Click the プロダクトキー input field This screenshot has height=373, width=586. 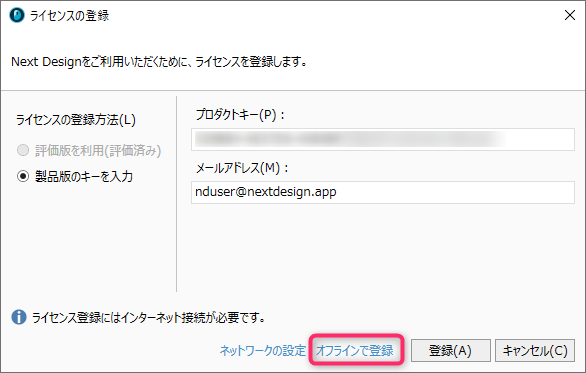(x=383, y=139)
